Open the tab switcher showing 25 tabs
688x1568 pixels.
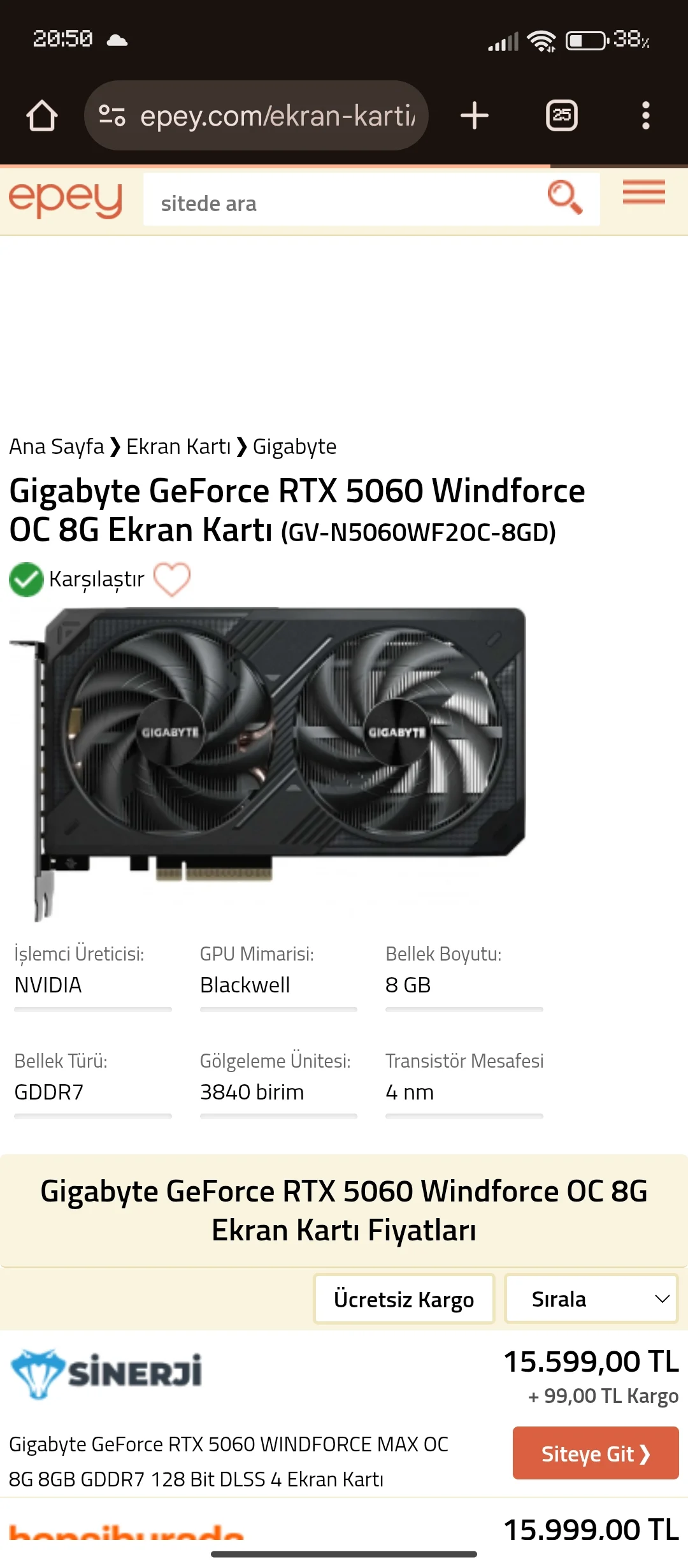[x=562, y=115]
